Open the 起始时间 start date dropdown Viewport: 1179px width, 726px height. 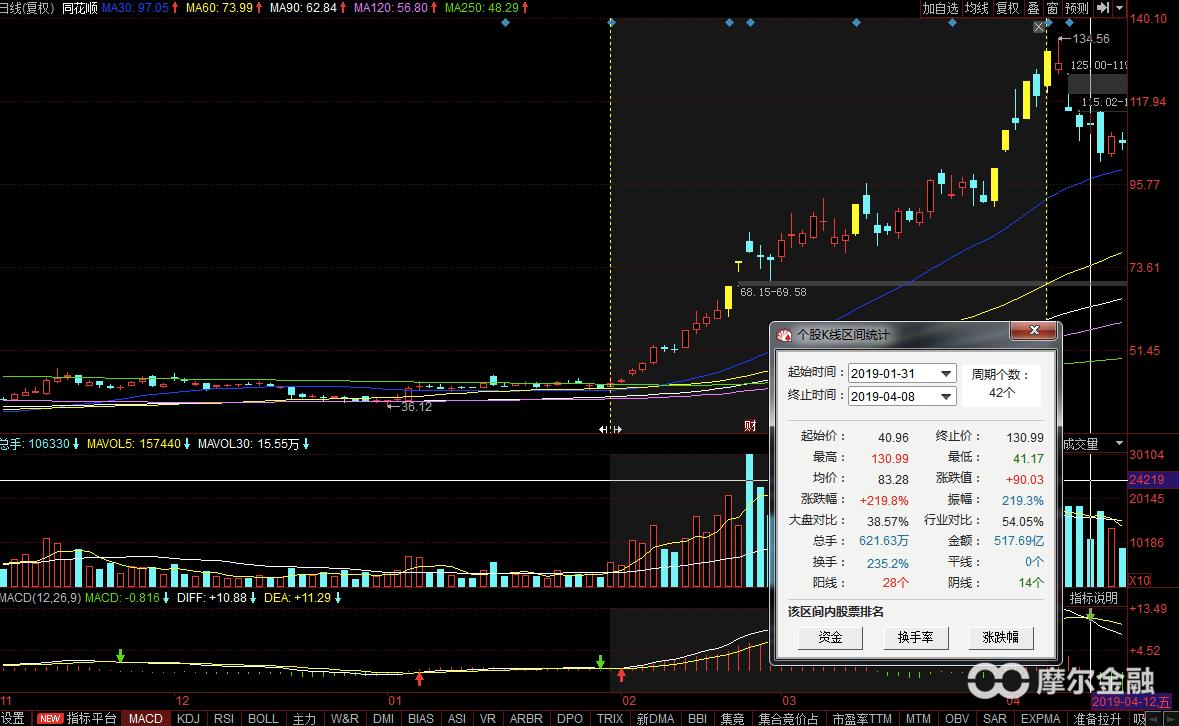tap(945, 374)
